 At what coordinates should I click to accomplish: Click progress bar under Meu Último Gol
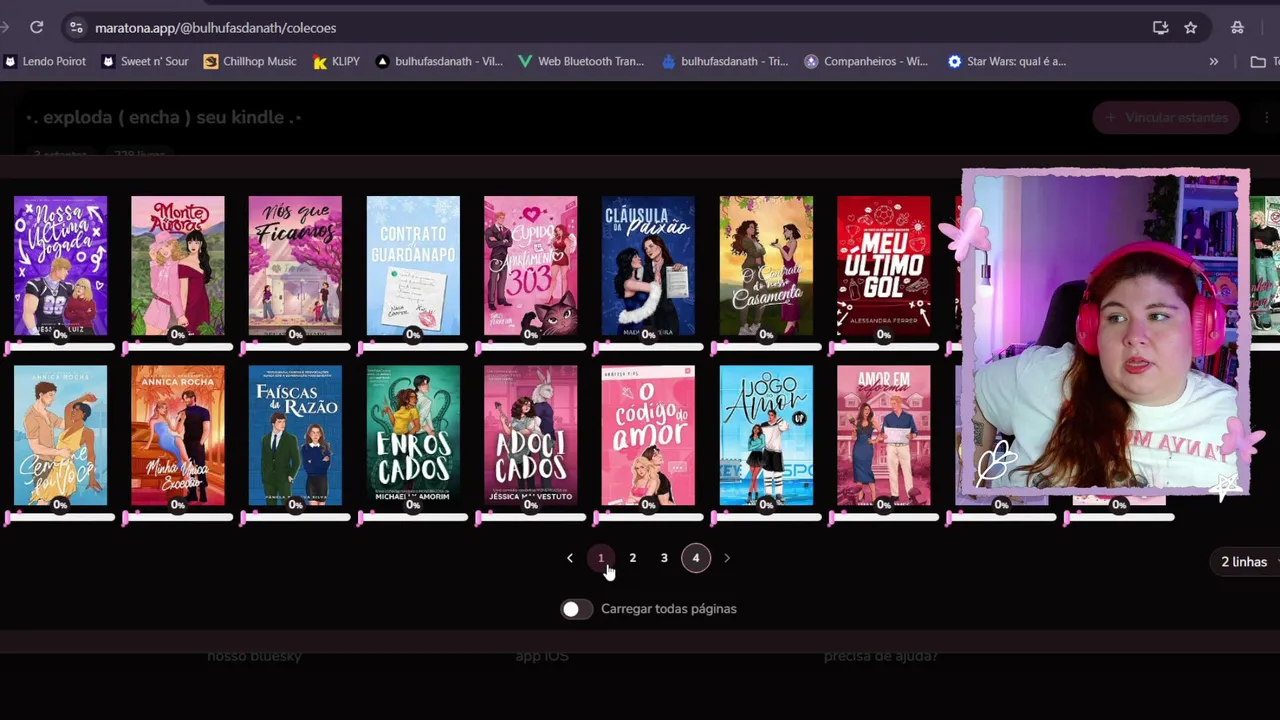[884, 347]
